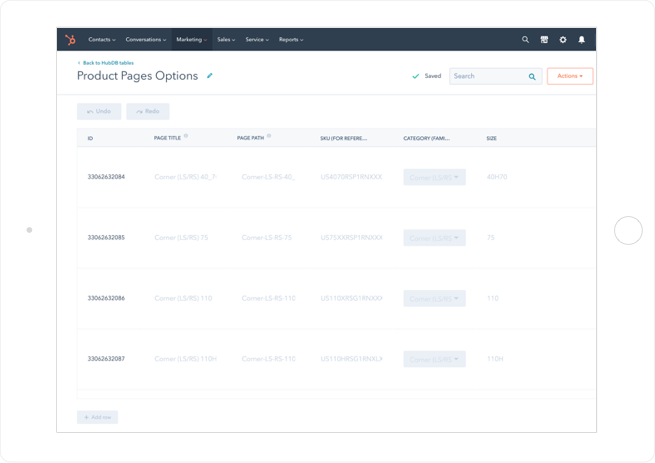Focus the table Search input field

pyautogui.click(x=495, y=76)
